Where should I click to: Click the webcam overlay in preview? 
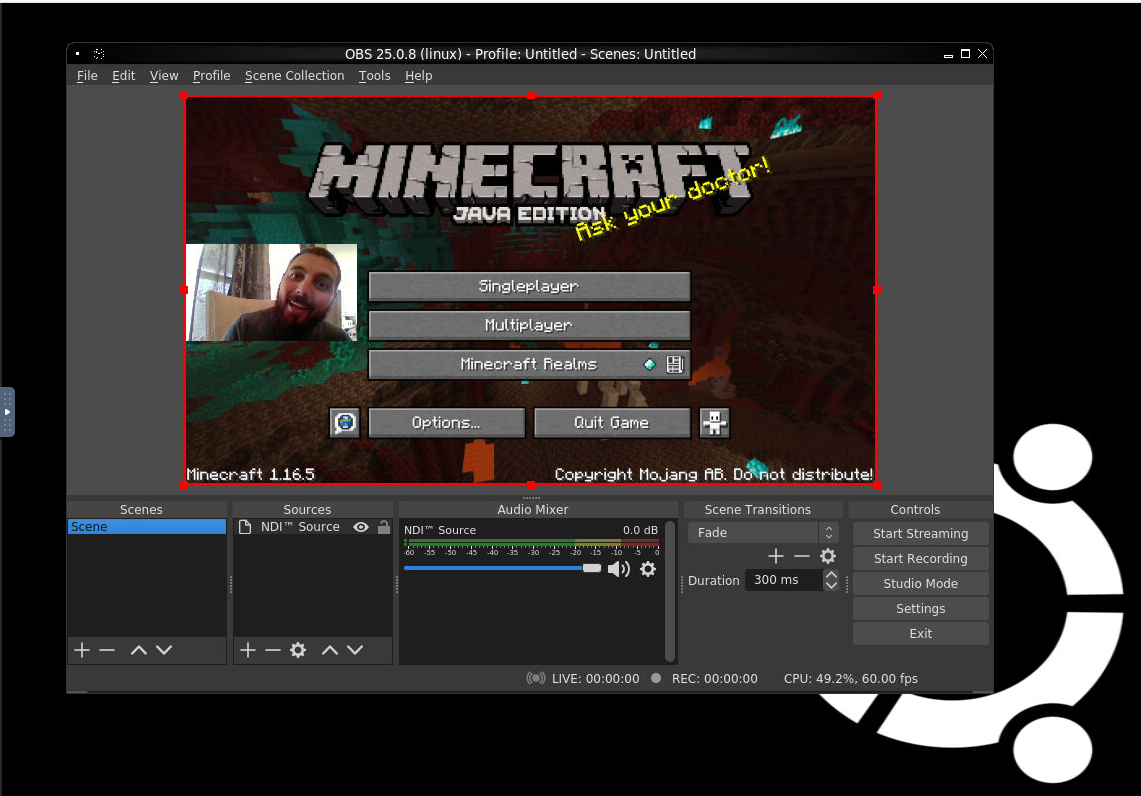point(271,292)
